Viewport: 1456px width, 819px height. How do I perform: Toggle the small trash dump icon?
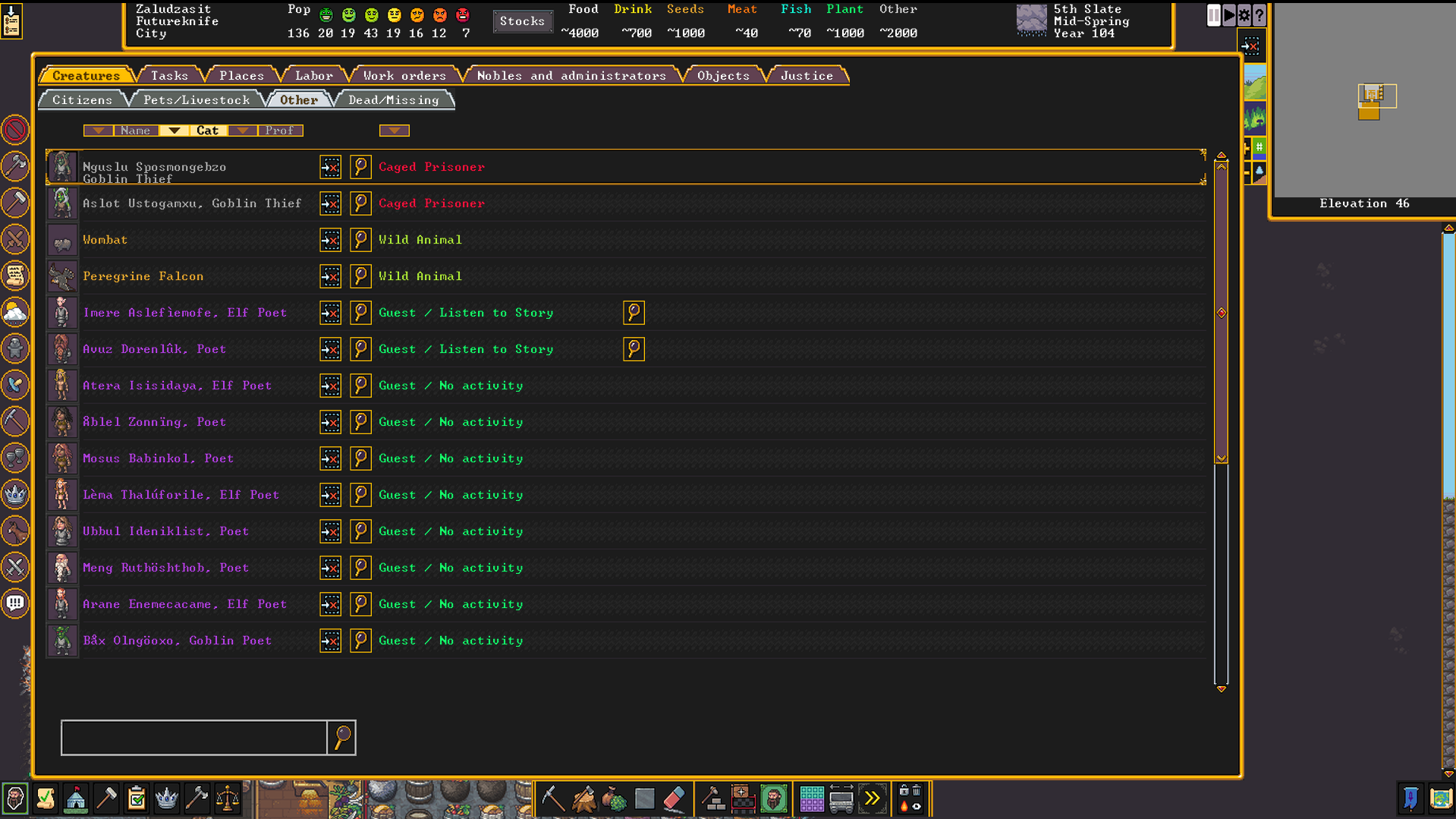[917, 791]
